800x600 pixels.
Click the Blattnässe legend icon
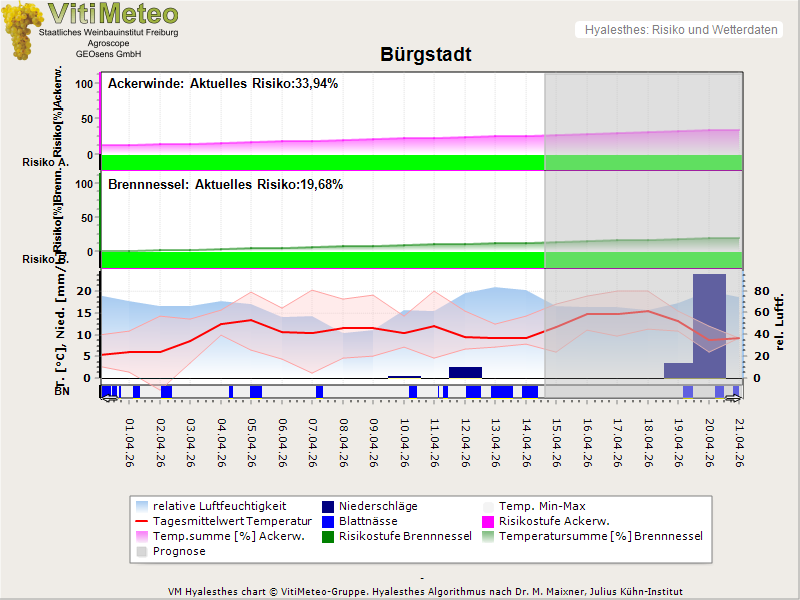coord(328,522)
